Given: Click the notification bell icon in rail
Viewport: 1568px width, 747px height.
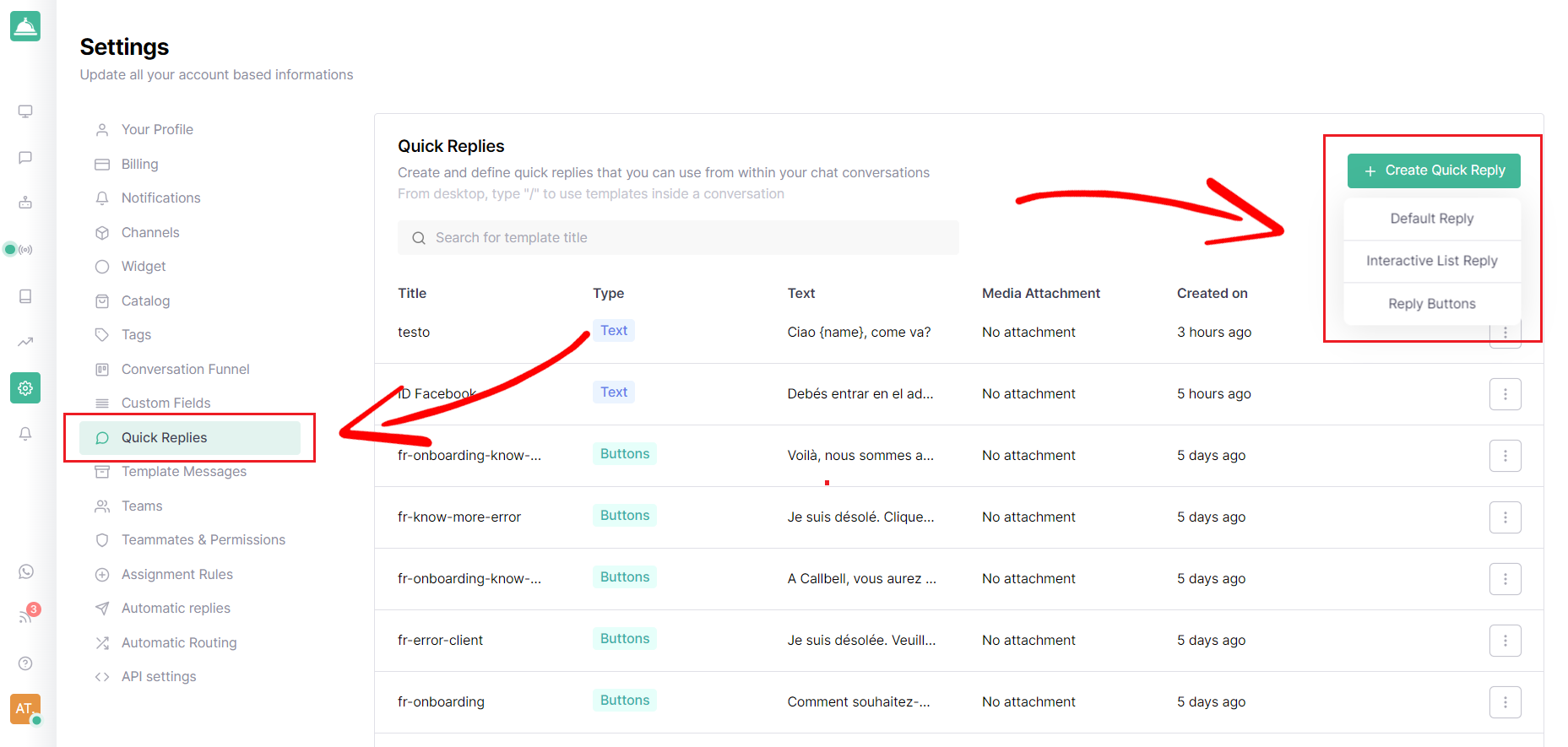Looking at the screenshot, I should point(25,434).
